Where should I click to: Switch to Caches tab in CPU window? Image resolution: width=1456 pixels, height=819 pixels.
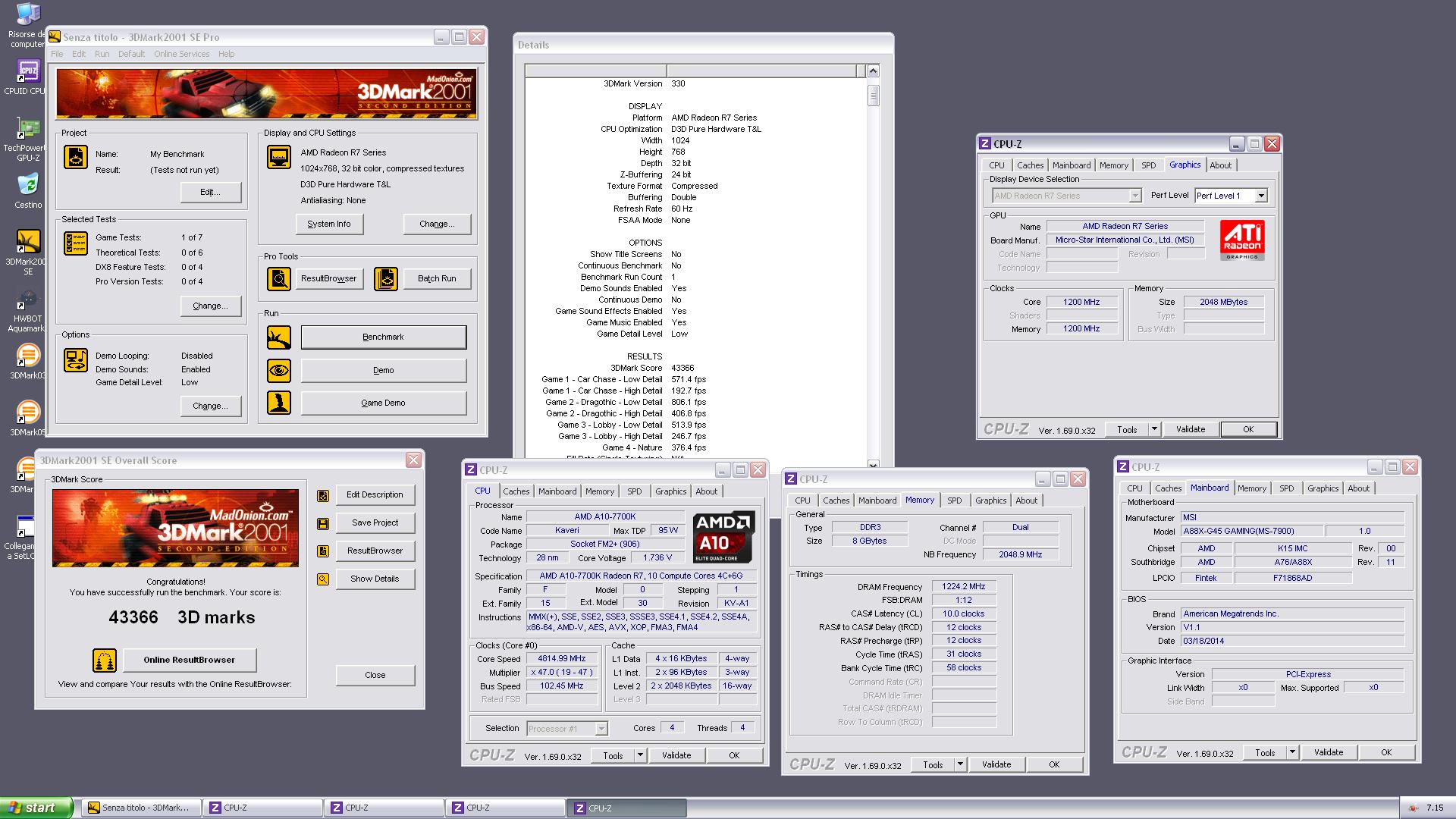[x=516, y=491]
